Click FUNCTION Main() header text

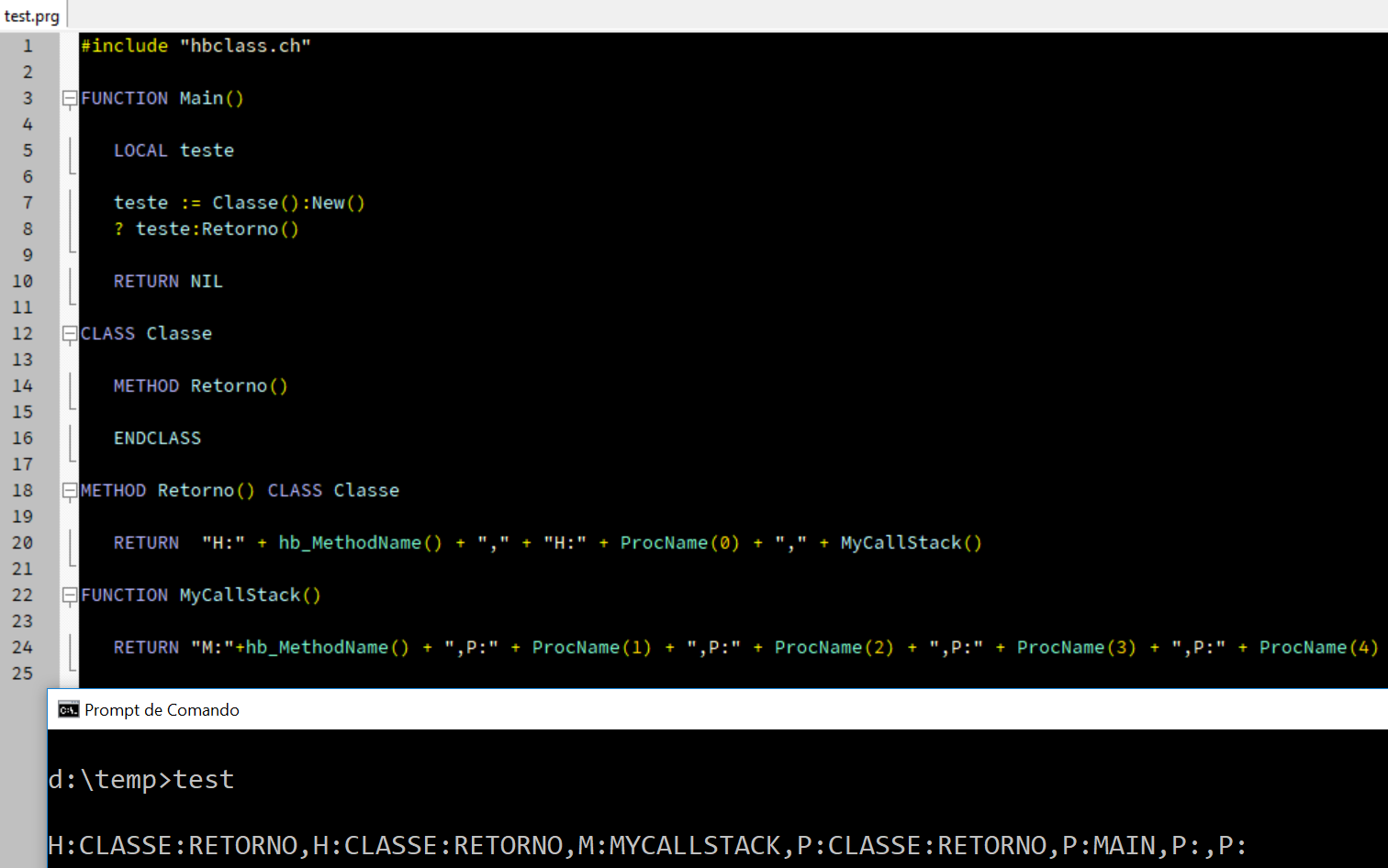click(x=162, y=98)
